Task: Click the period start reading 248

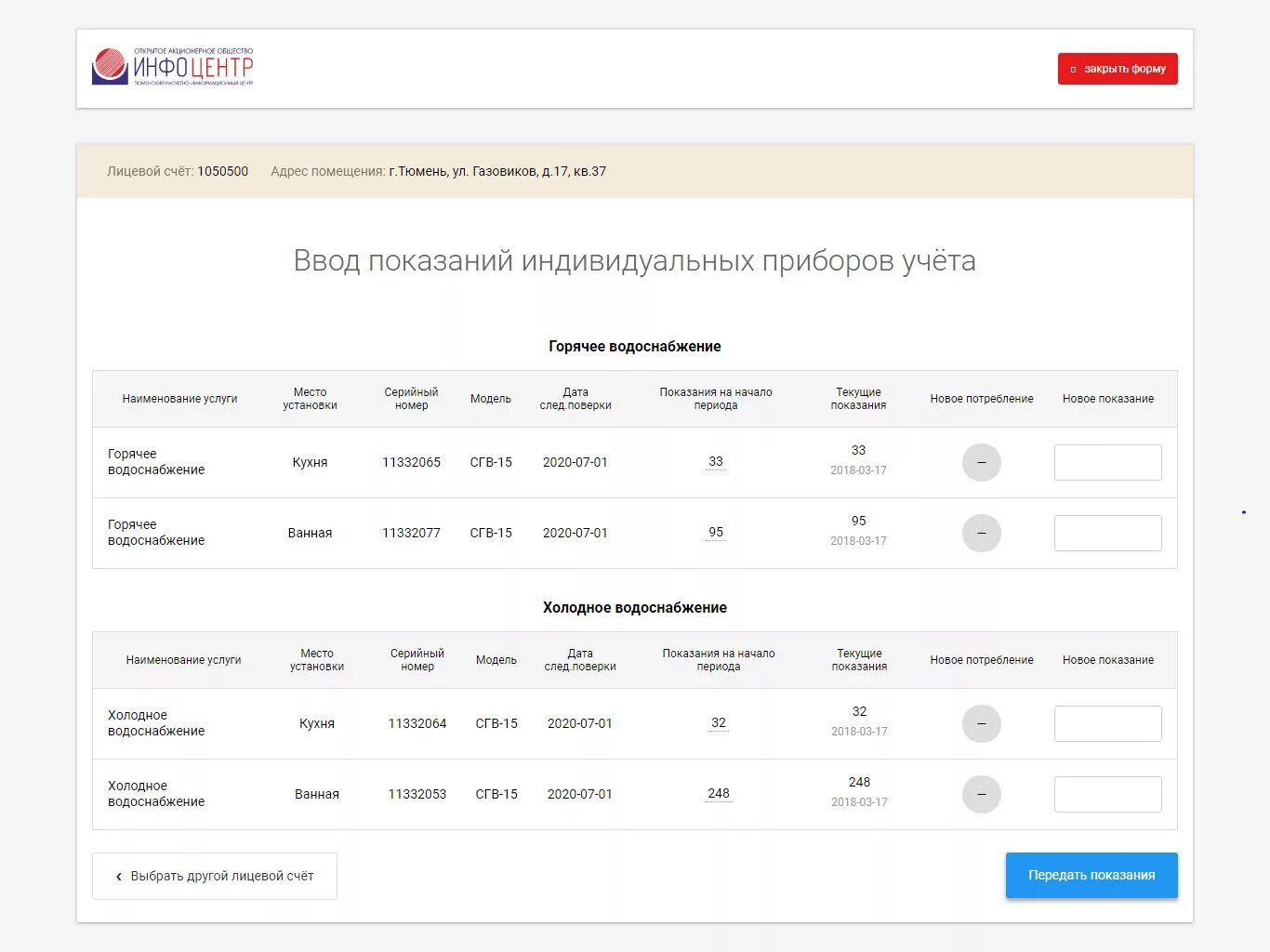Action: coord(719,793)
